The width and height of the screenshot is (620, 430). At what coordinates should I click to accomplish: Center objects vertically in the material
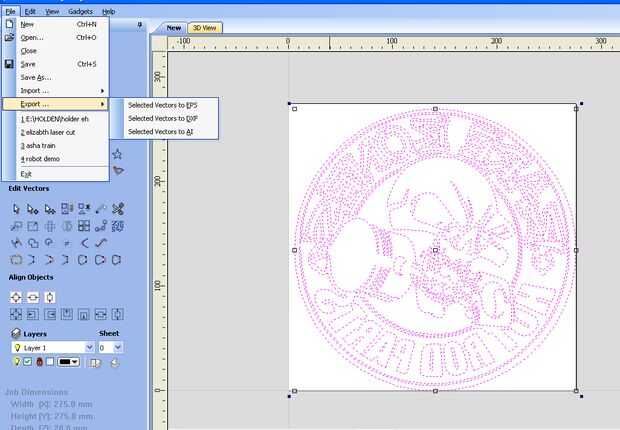50,297
